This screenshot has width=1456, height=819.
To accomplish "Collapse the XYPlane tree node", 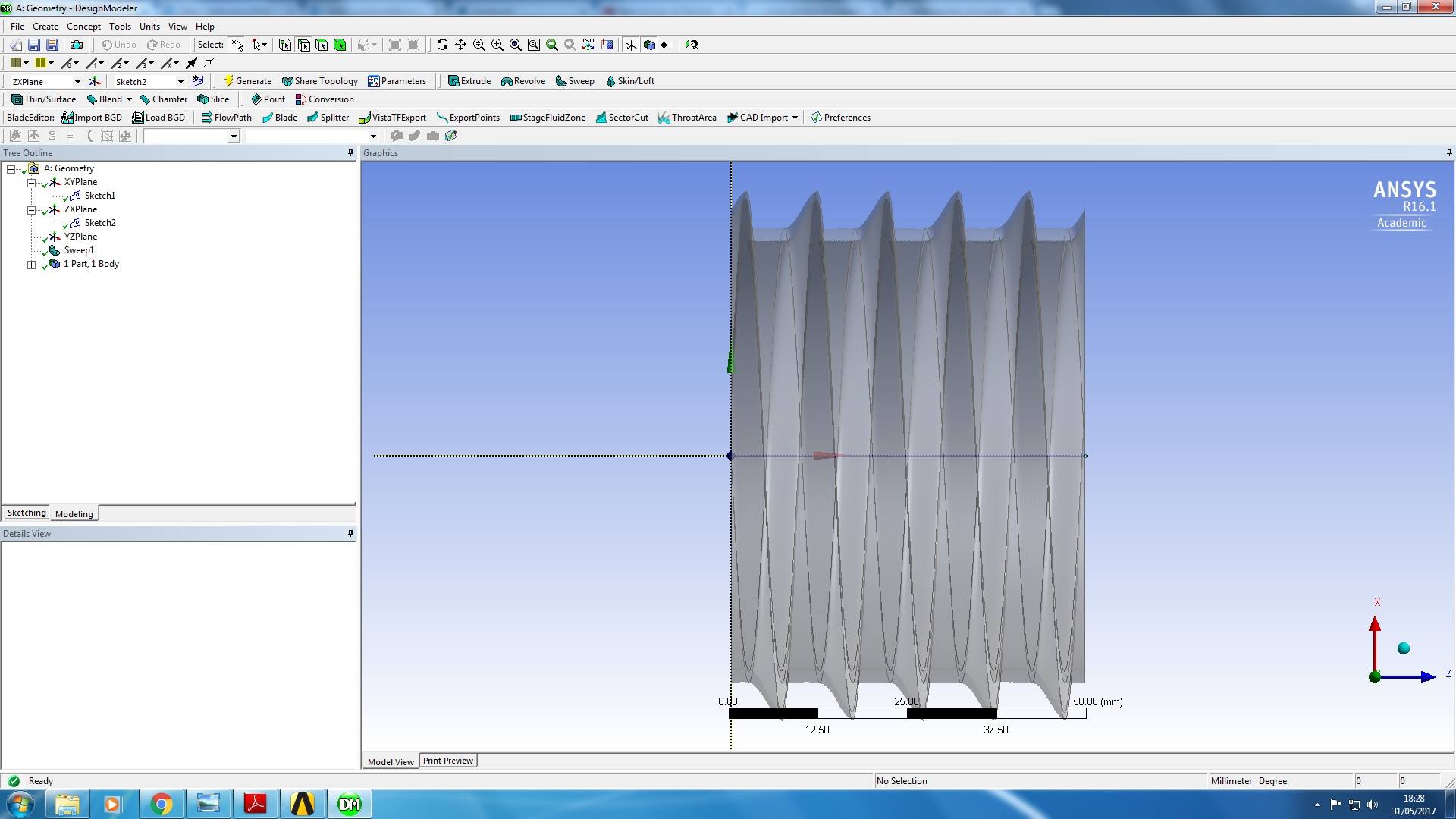I will point(32,182).
